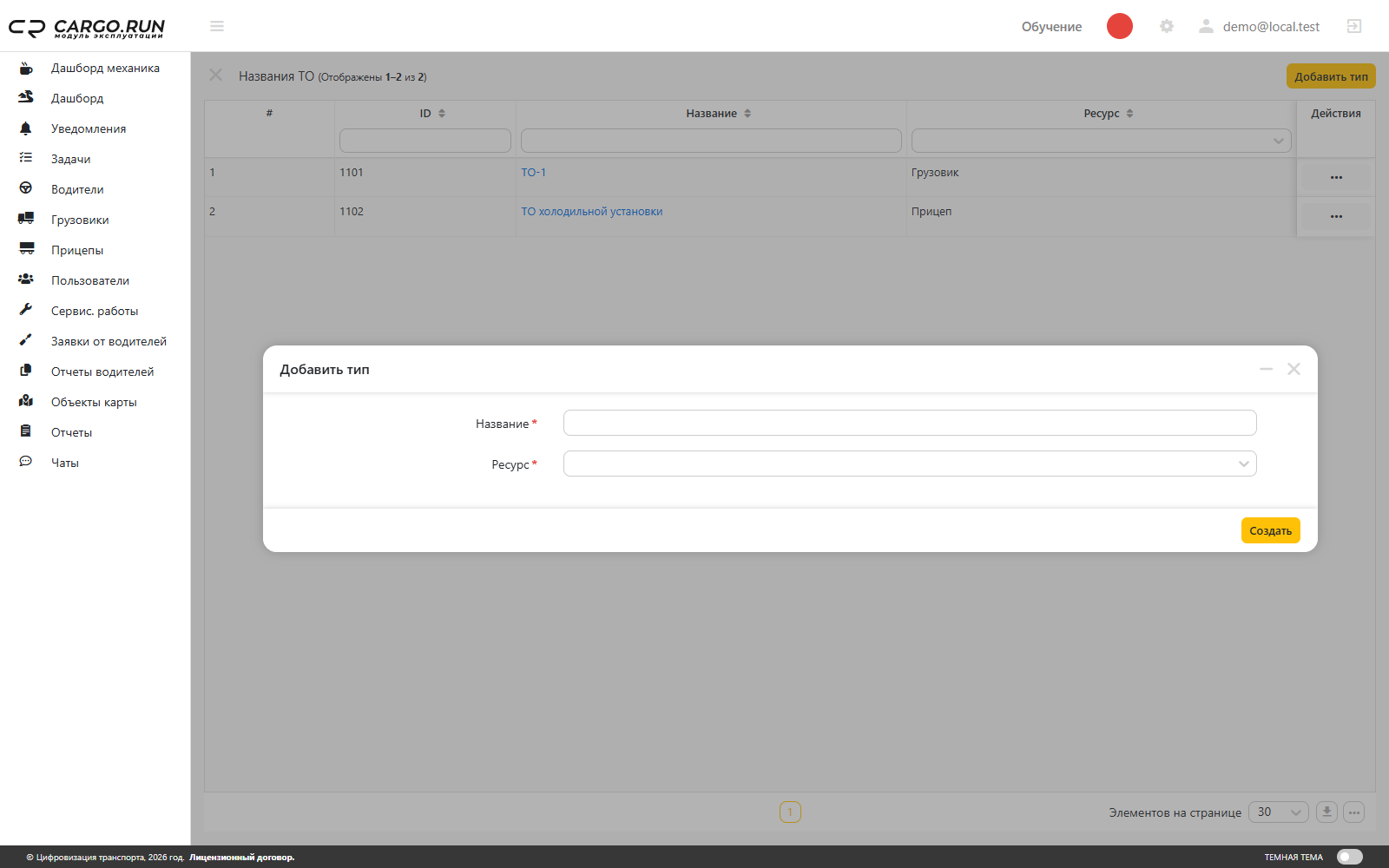
Task: Open more options icon in table footer
Action: 1354,812
